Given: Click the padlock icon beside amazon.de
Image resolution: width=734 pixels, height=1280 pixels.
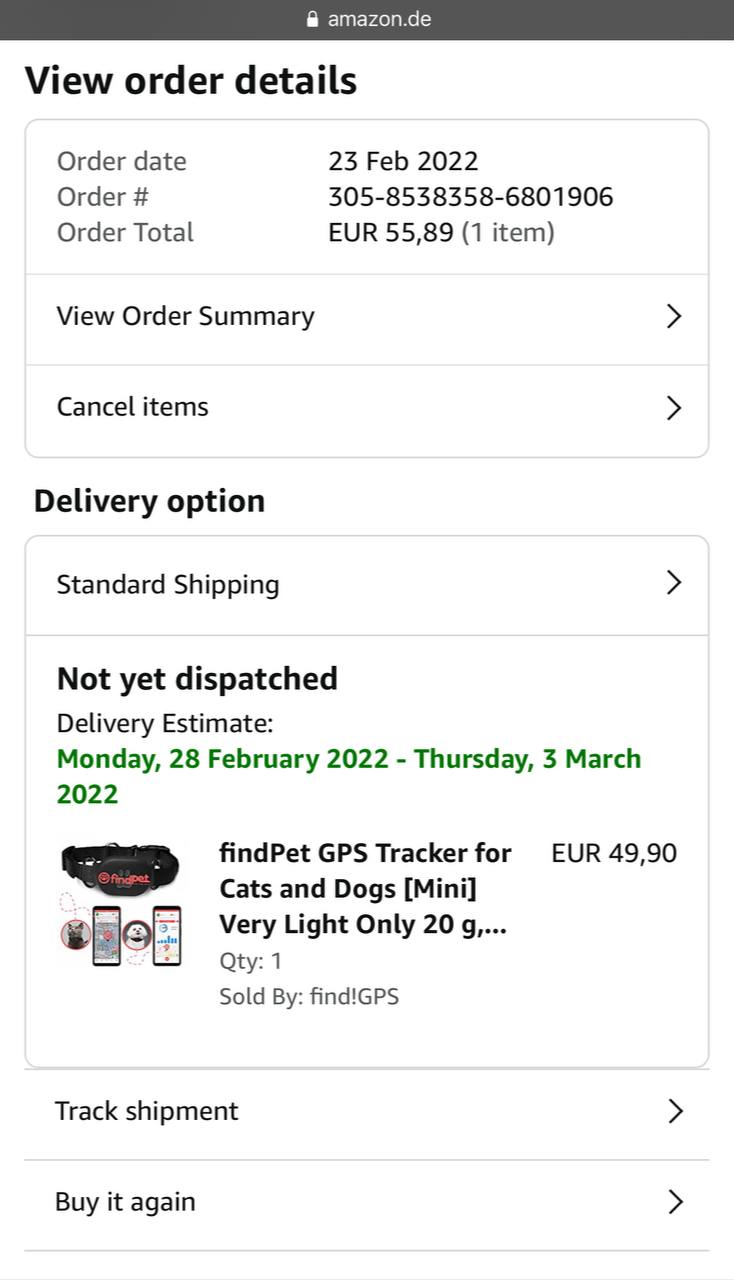Looking at the screenshot, I should (312, 19).
